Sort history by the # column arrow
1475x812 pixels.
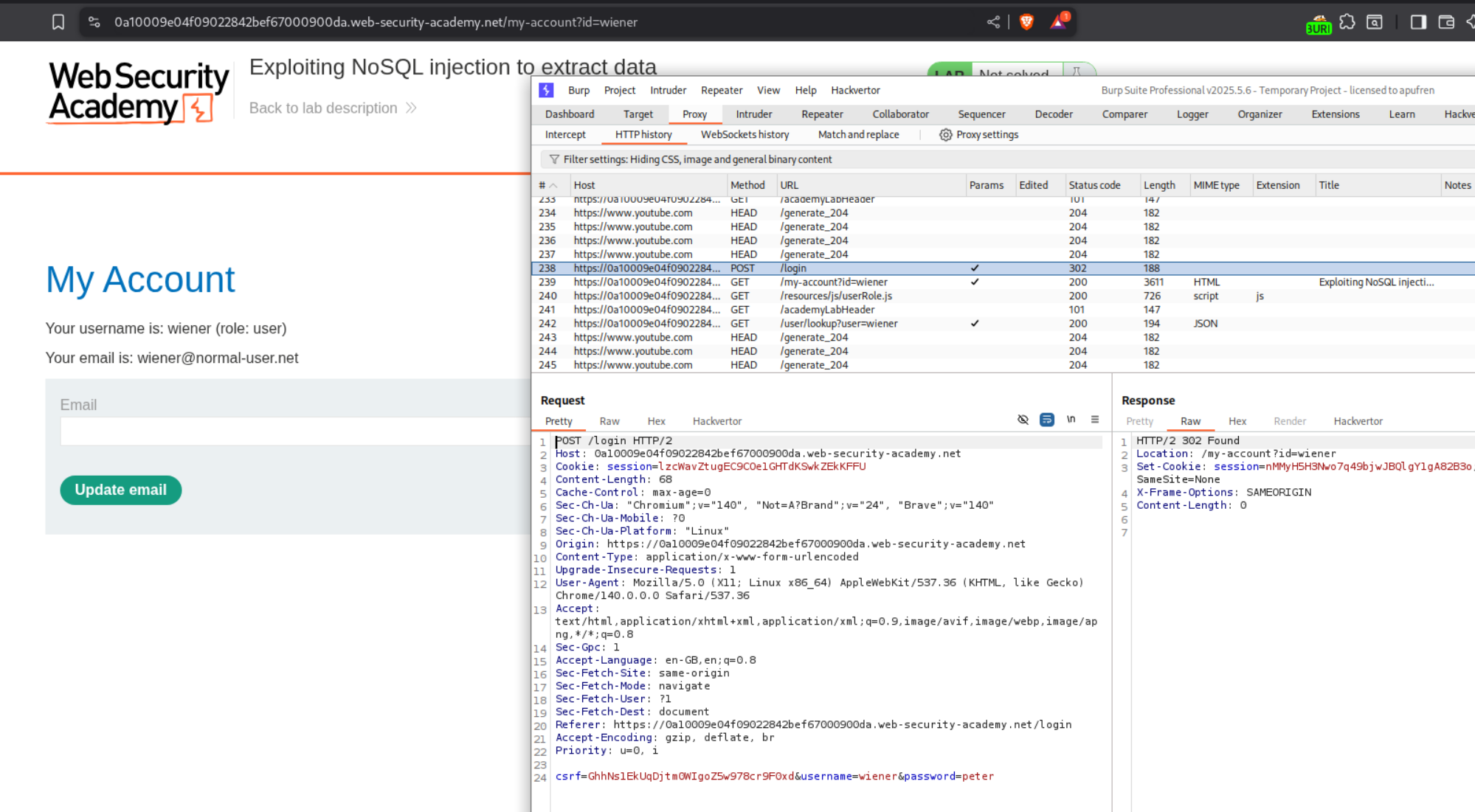pos(553,186)
